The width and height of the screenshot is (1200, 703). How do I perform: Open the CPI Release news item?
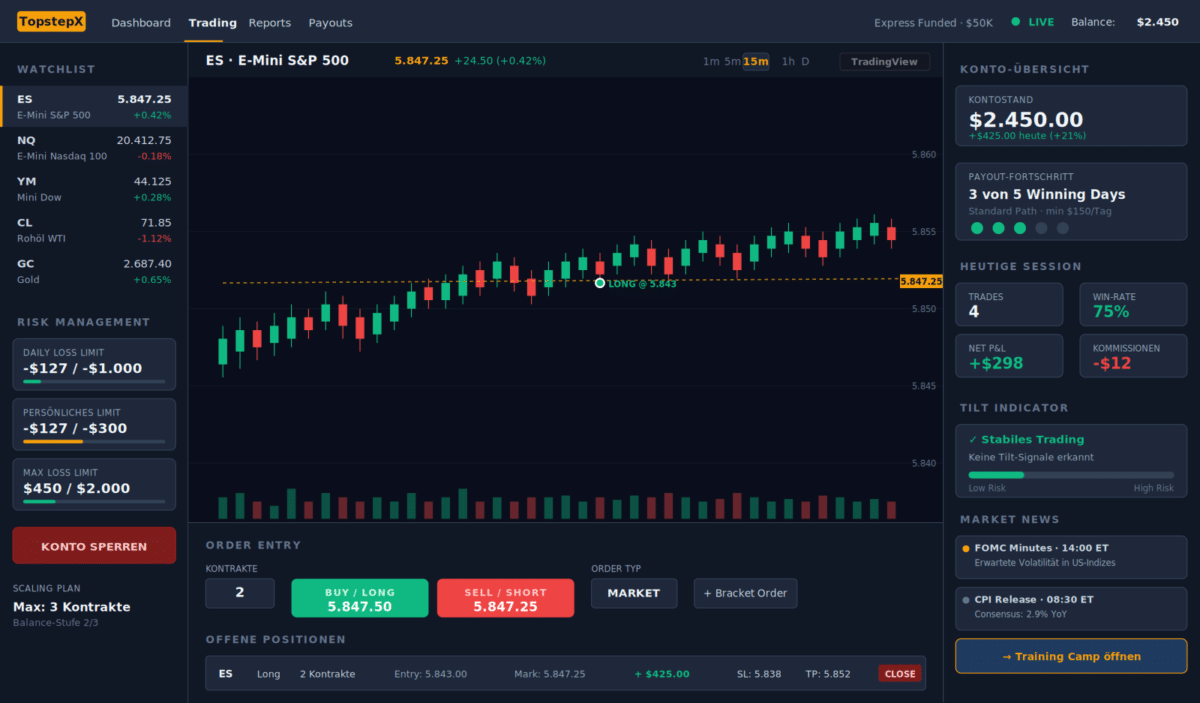pyautogui.click(x=1071, y=609)
